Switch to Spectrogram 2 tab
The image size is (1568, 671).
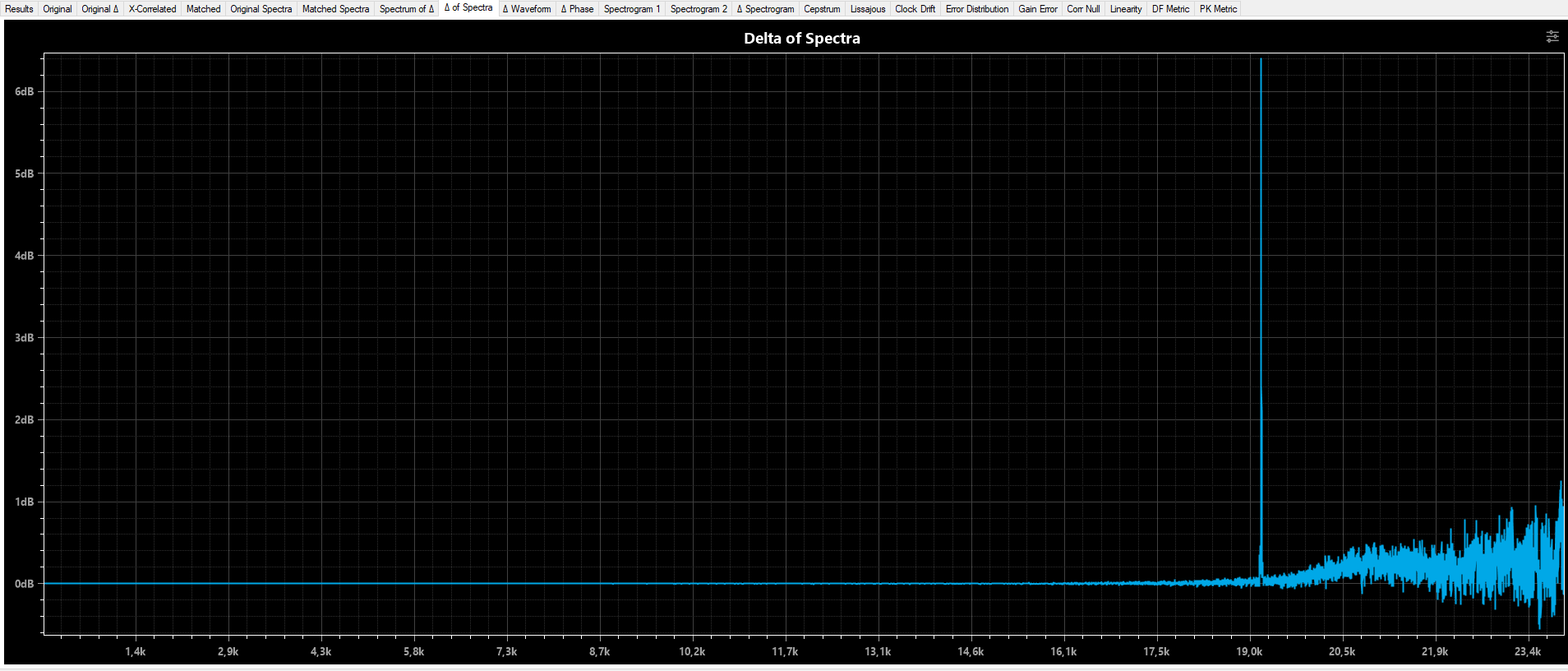click(699, 9)
